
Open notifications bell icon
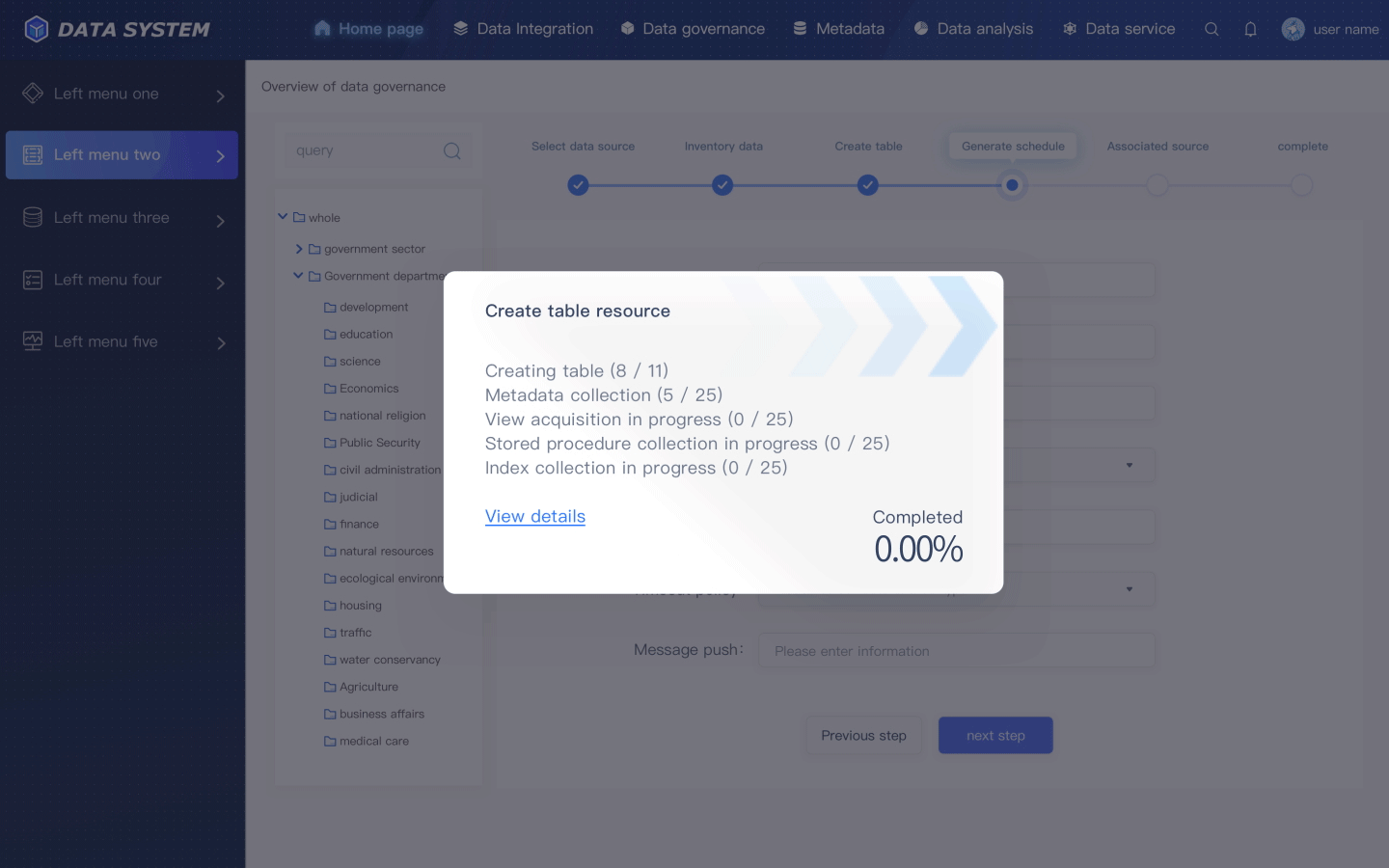(x=1250, y=29)
